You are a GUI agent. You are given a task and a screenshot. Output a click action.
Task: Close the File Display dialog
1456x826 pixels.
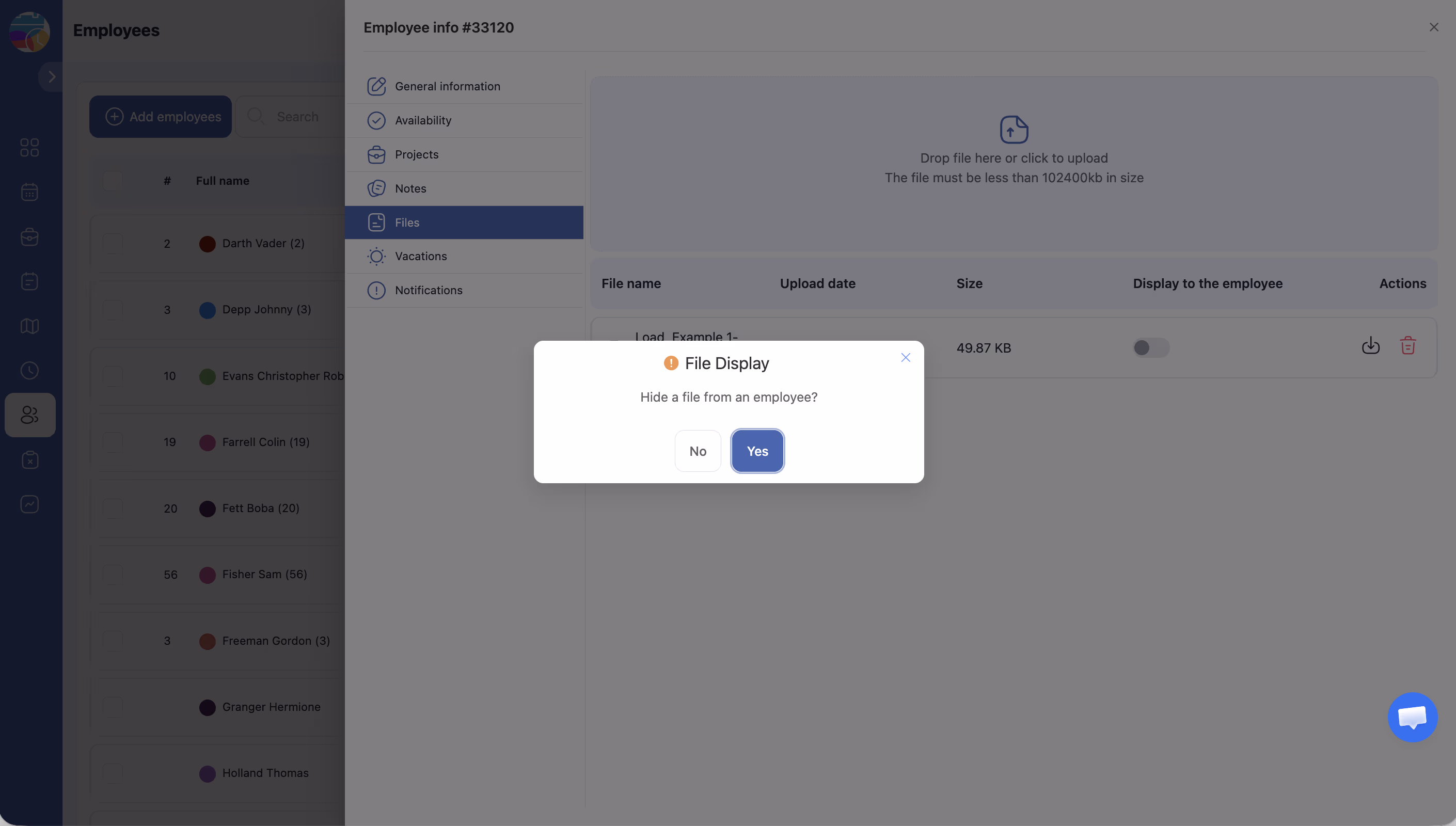[905, 357]
